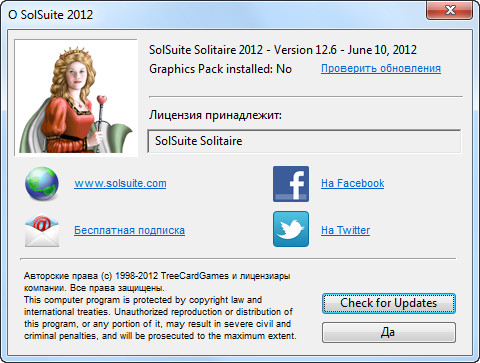Click the Авторские права copyright text
The image size is (480, 363).
tap(157, 282)
